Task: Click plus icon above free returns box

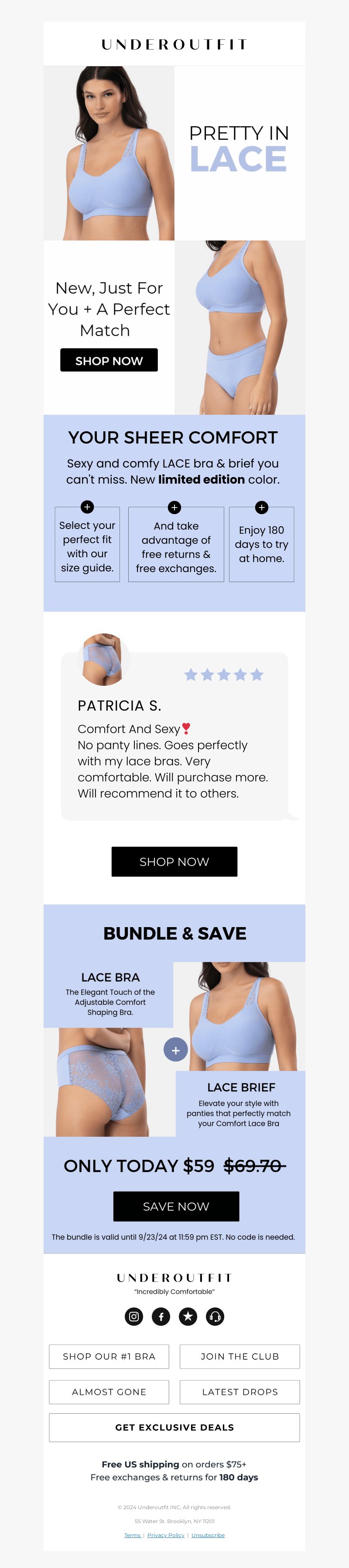Action: coord(175,507)
